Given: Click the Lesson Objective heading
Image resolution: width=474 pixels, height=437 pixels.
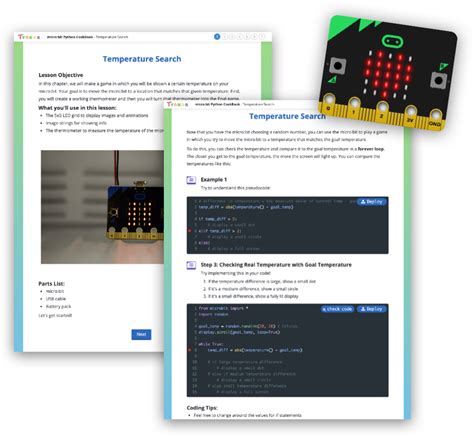Looking at the screenshot, I should (x=61, y=75).
